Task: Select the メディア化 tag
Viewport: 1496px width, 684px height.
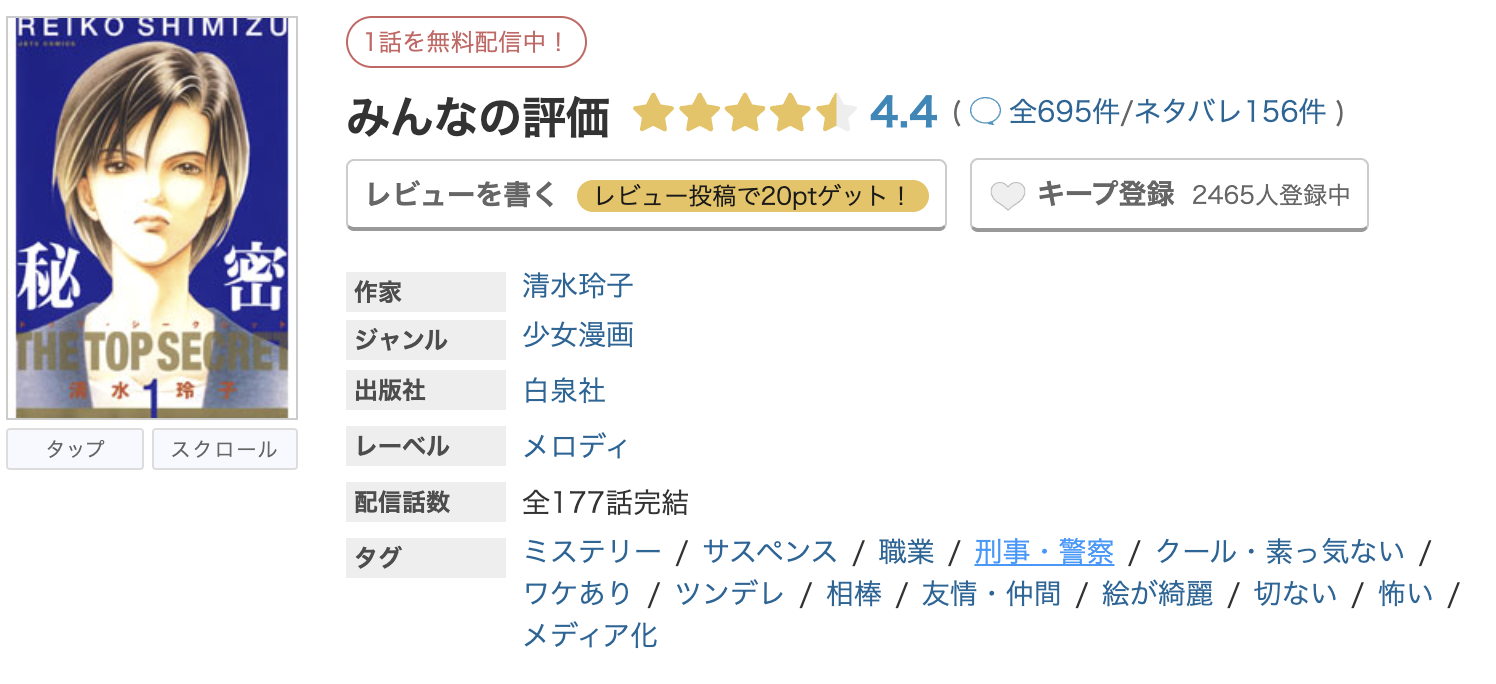Action: point(592,636)
